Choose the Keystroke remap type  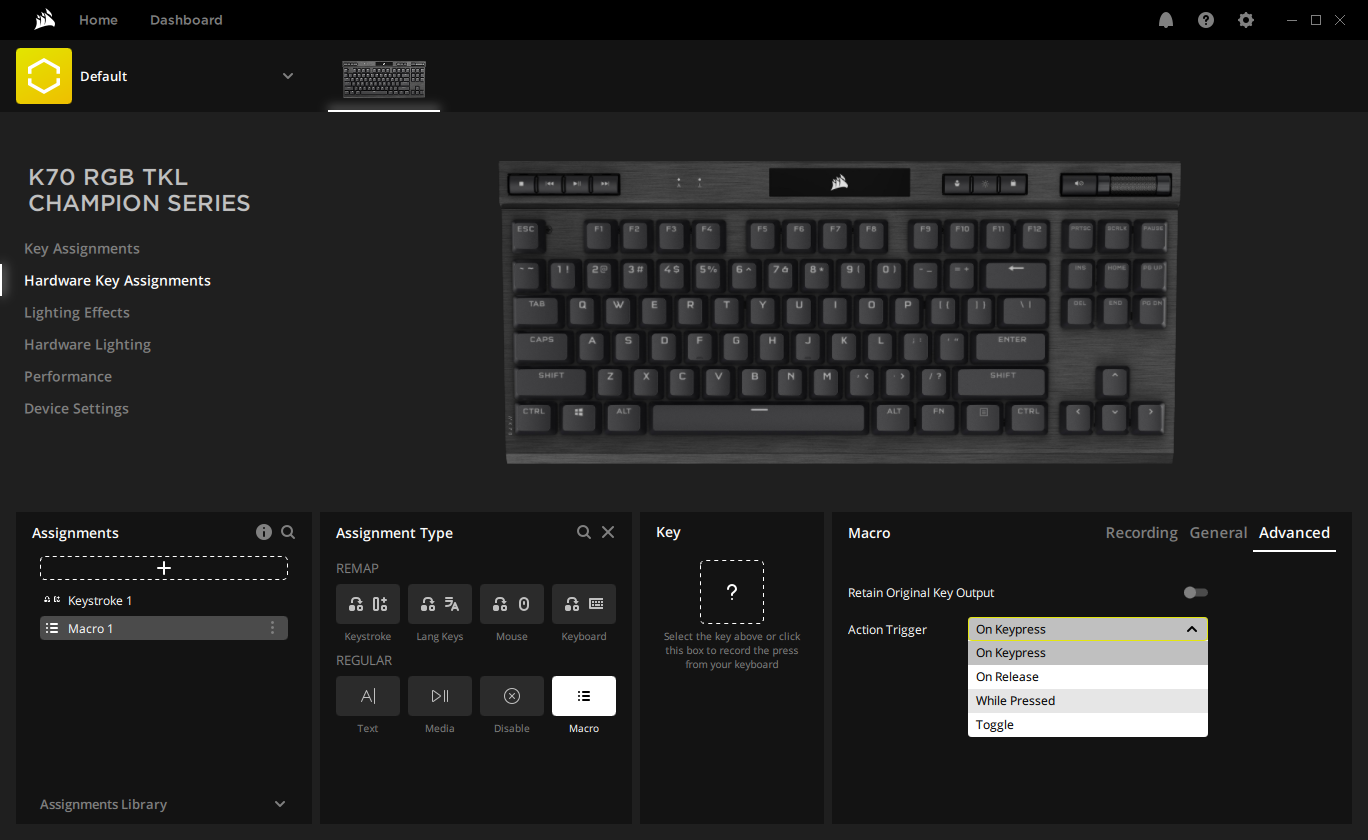coord(368,604)
